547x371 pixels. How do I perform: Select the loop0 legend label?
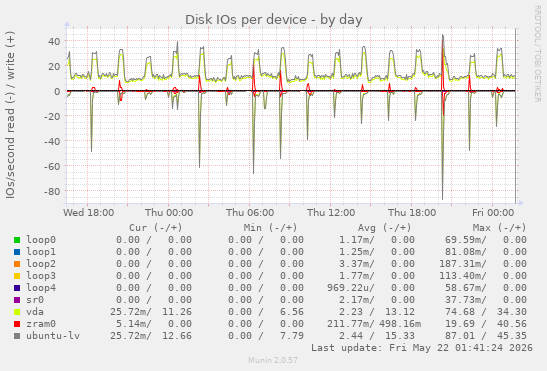(x=41, y=240)
